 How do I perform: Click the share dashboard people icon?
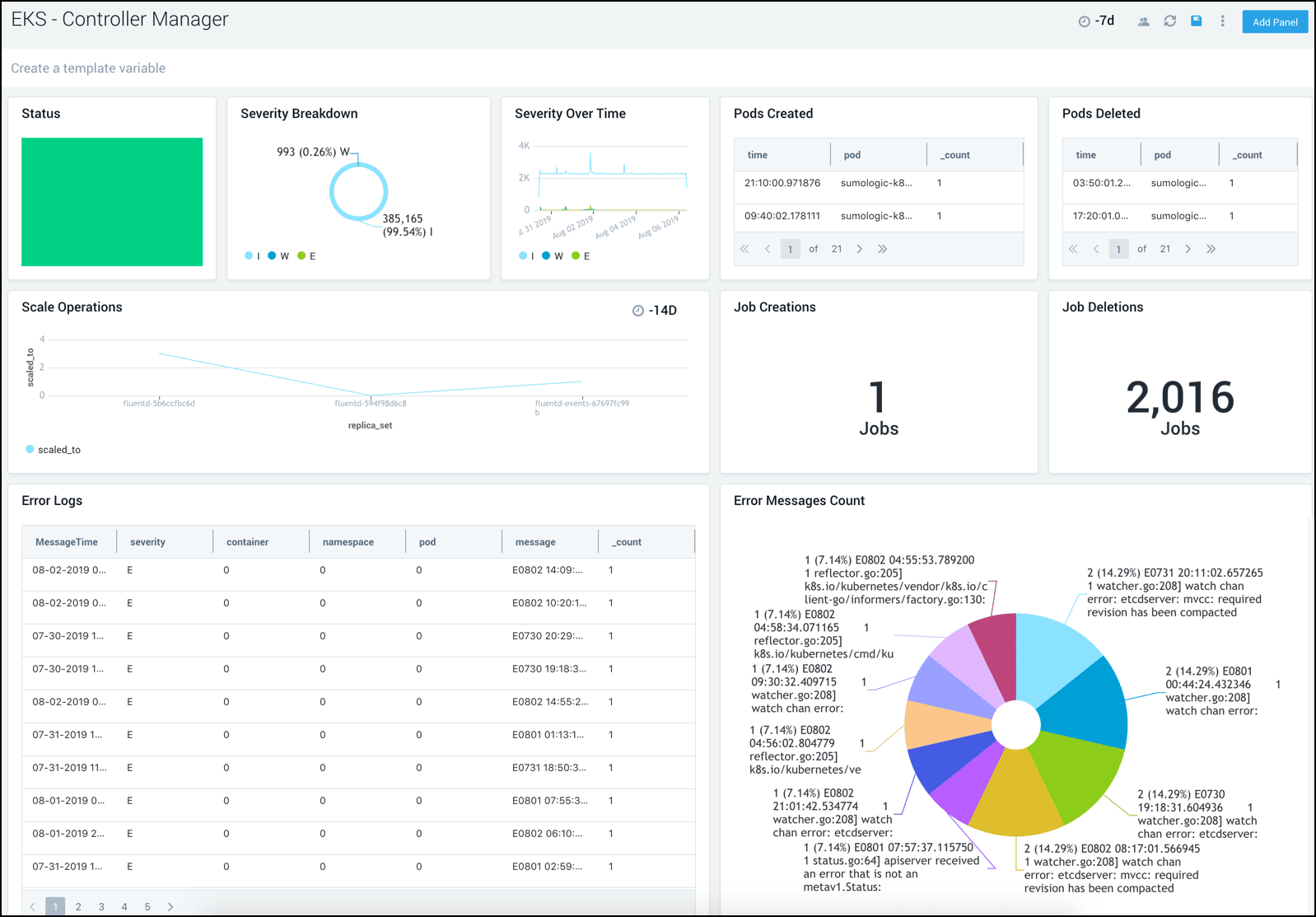click(x=1143, y=21)
